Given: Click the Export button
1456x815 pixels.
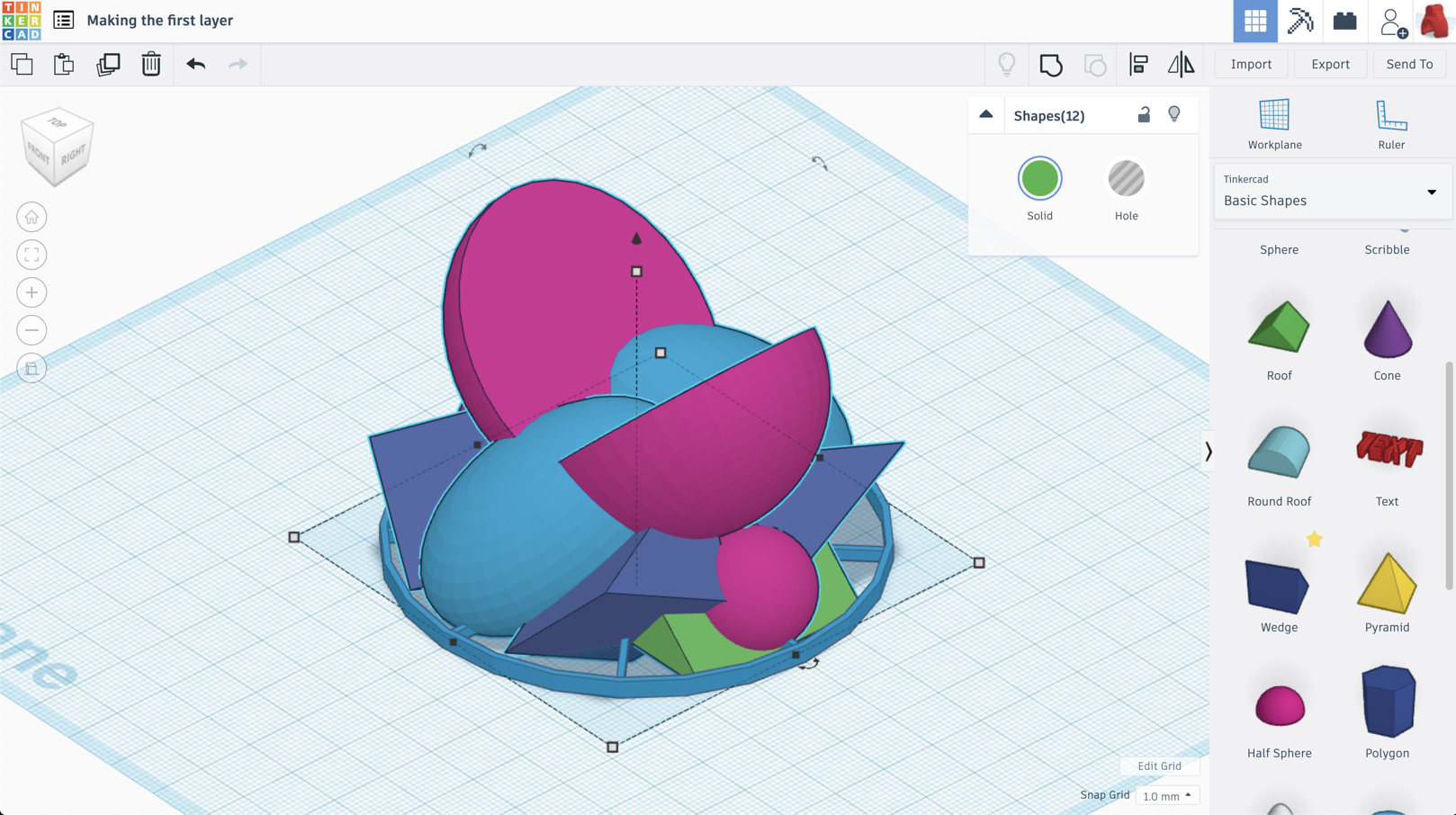Looking at the screenshot, I should pos(1330,64).
